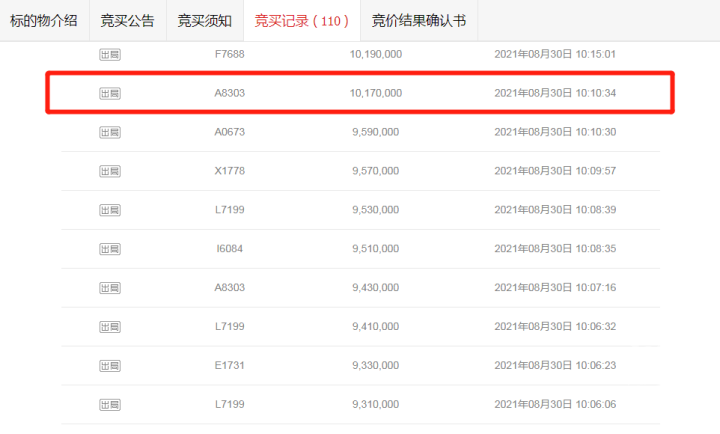Click the bid amount 9,510,000

click(x=375, y=249)
